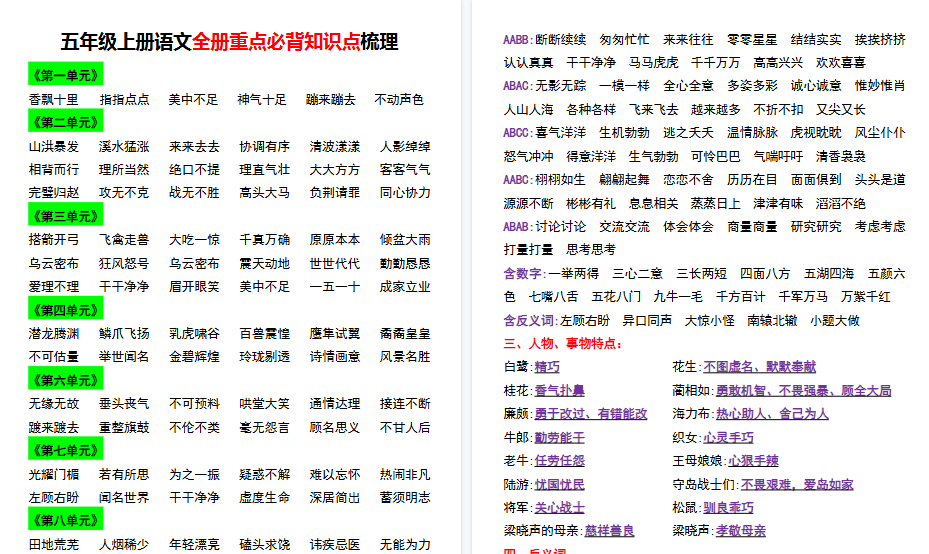Click the phrase 成家立业

point(405,287)
